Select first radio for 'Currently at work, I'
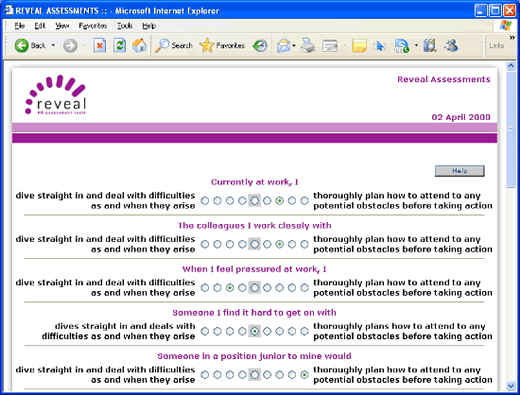The image size is (520, 395). pyautogui.click(x=205, y=200)
